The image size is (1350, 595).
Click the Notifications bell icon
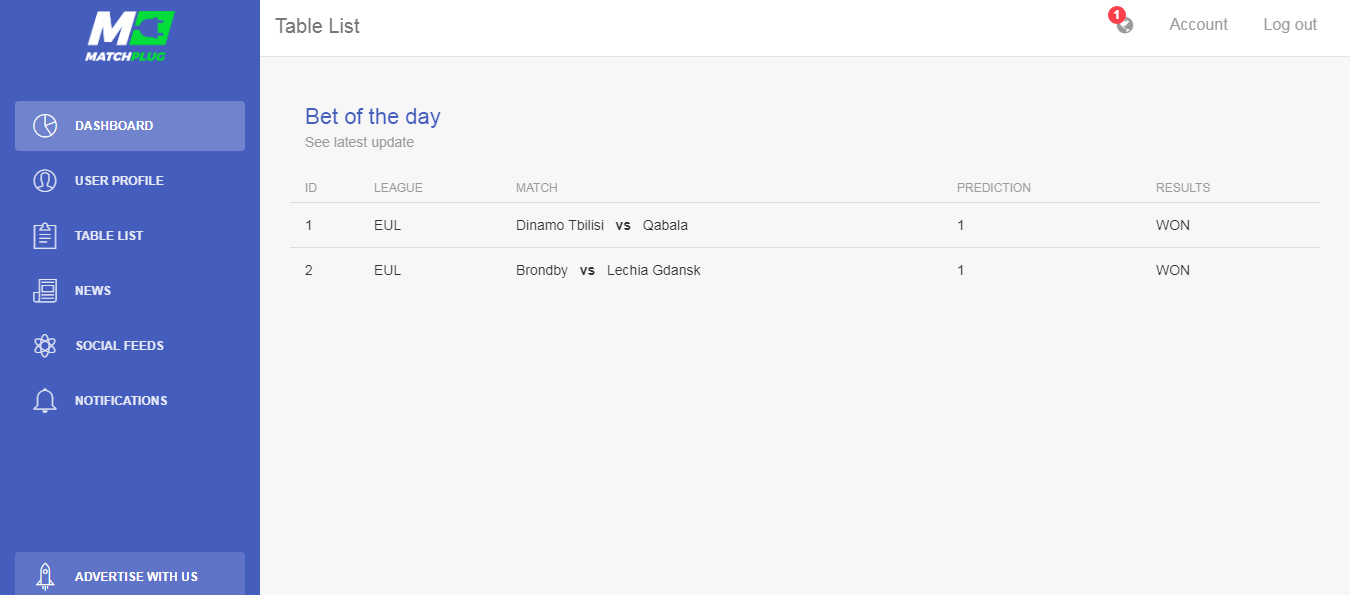pos(45,401)
